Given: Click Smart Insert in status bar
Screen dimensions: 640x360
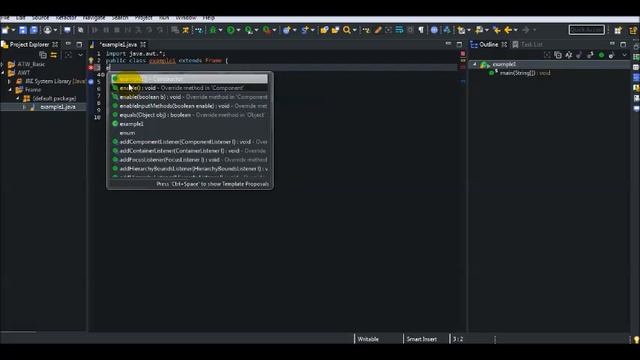Looking at the screenshot, I should click(x=421, y=339).
